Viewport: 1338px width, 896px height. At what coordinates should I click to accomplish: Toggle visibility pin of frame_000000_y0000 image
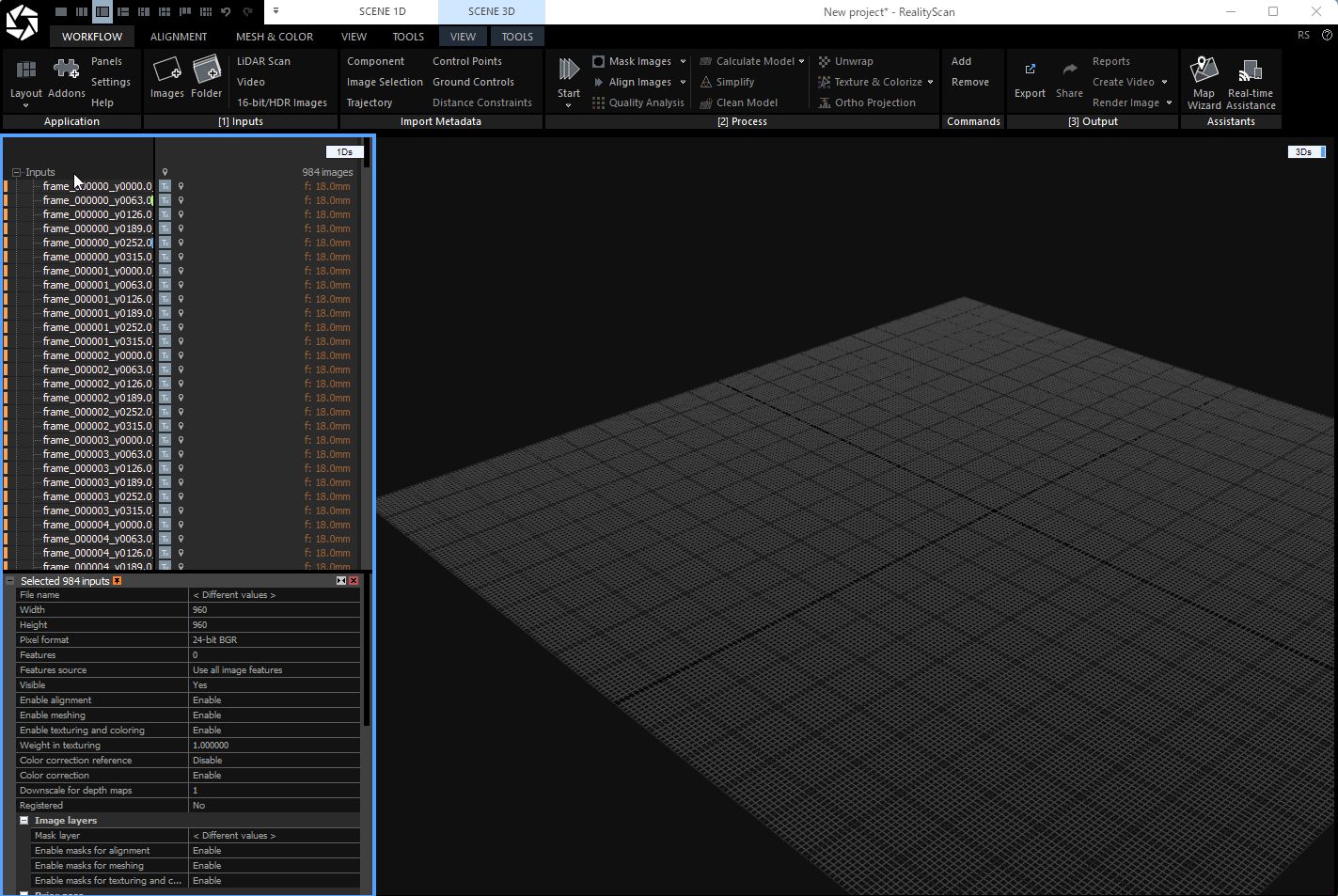point(181,185)
